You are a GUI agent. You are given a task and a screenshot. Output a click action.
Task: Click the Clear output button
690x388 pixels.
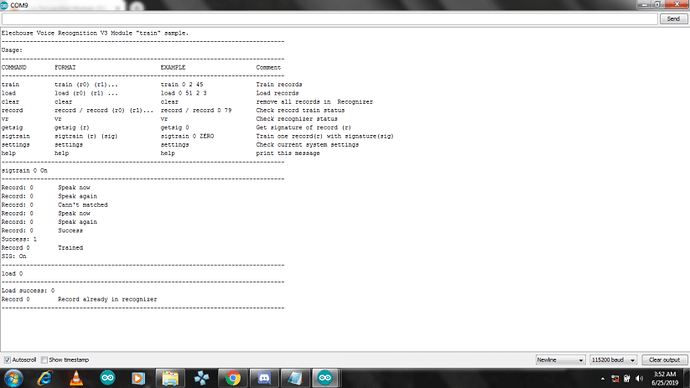(x=664, y=360)
